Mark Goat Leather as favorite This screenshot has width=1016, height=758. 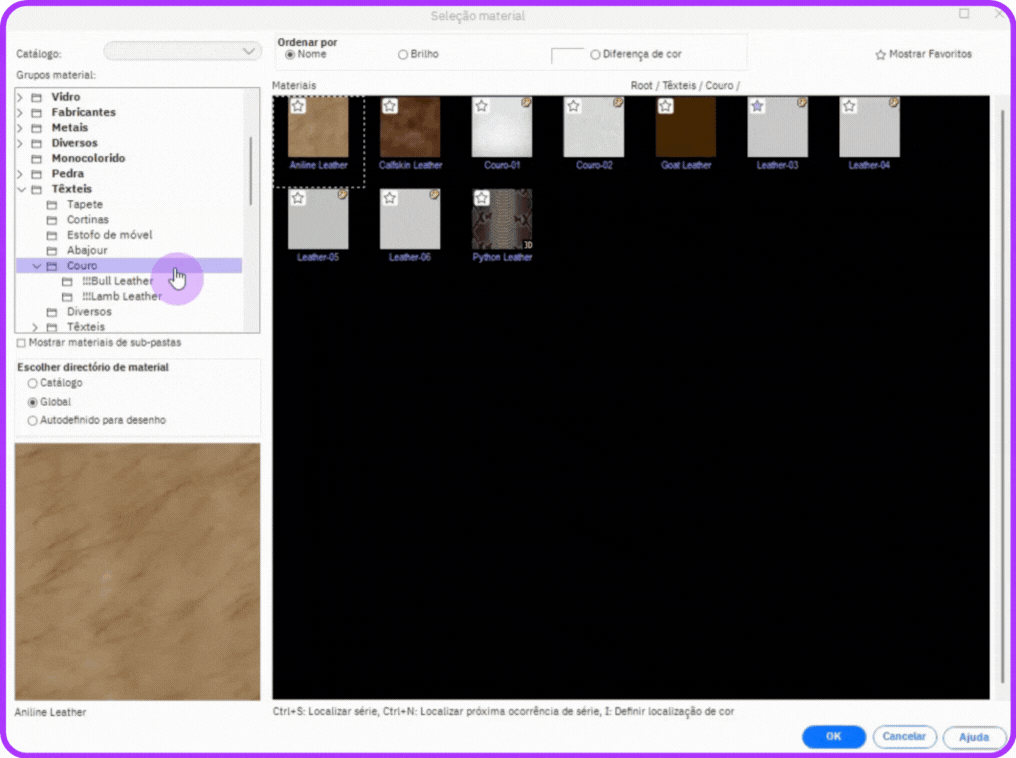(x=666, y=106)
